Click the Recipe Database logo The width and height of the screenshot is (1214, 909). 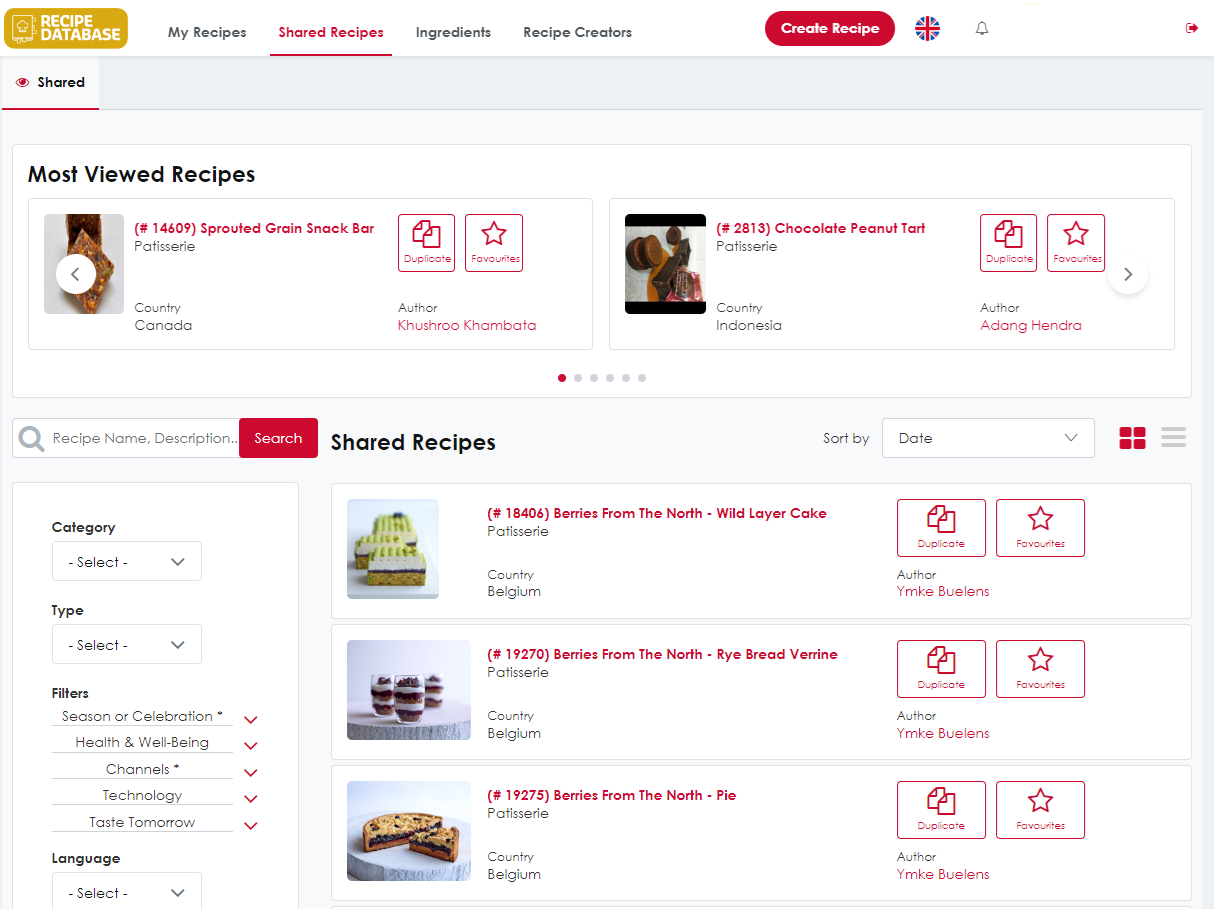[66, 29]
